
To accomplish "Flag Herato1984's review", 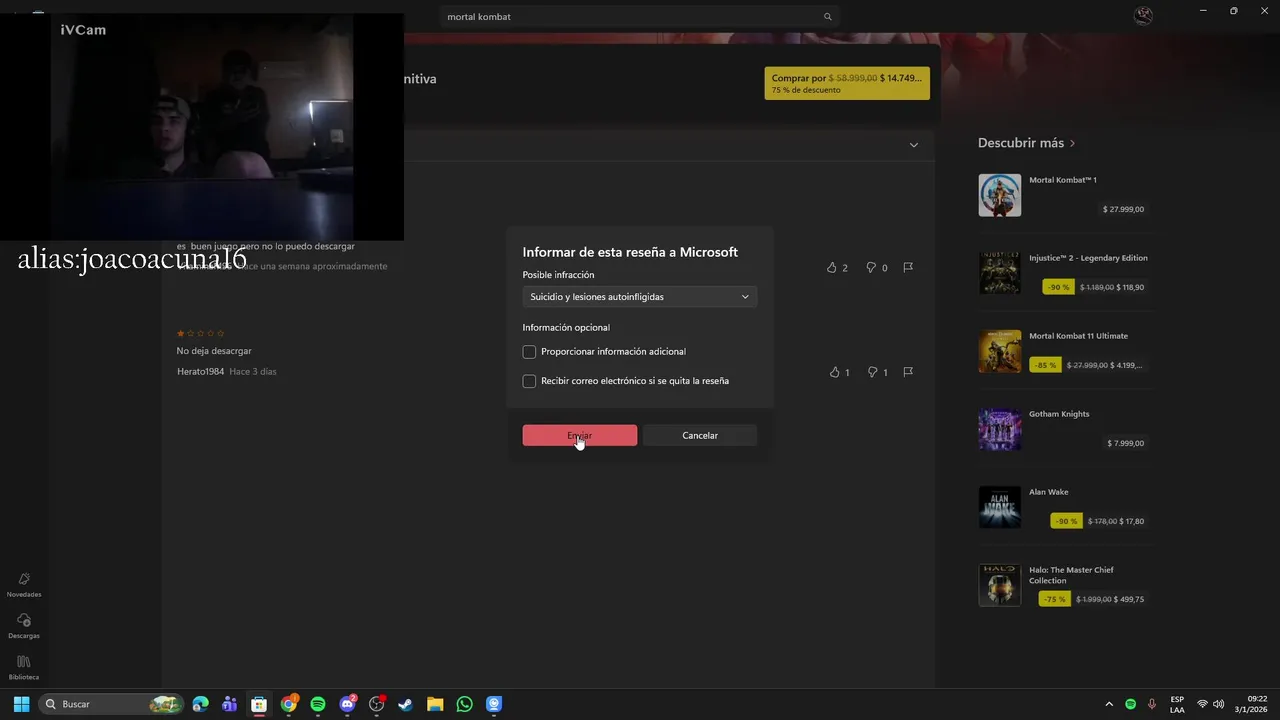I will [x=908, y=372].
